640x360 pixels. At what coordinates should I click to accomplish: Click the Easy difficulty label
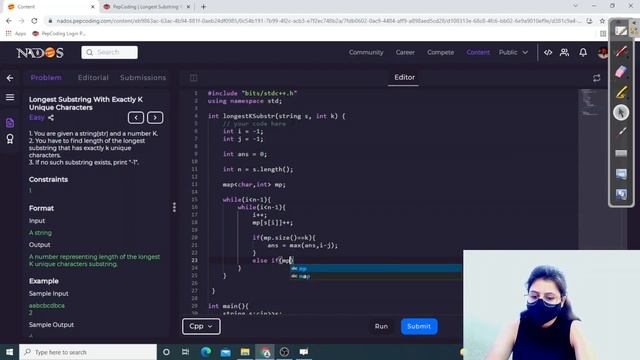[x=36, y=118]
